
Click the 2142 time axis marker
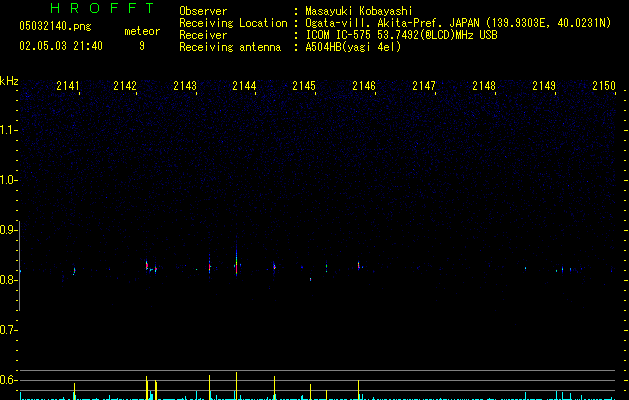coord(125,85)
